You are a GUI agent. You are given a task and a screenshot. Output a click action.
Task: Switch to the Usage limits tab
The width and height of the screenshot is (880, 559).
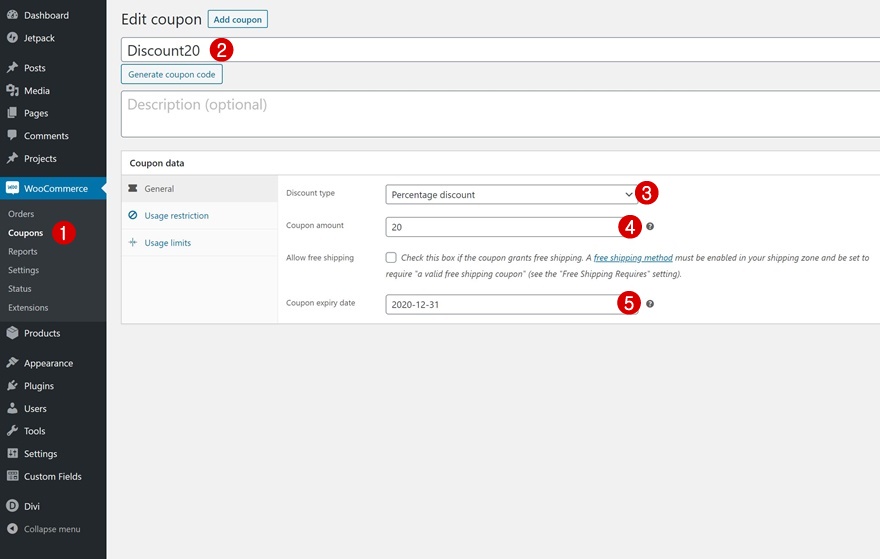coord(167,243)
